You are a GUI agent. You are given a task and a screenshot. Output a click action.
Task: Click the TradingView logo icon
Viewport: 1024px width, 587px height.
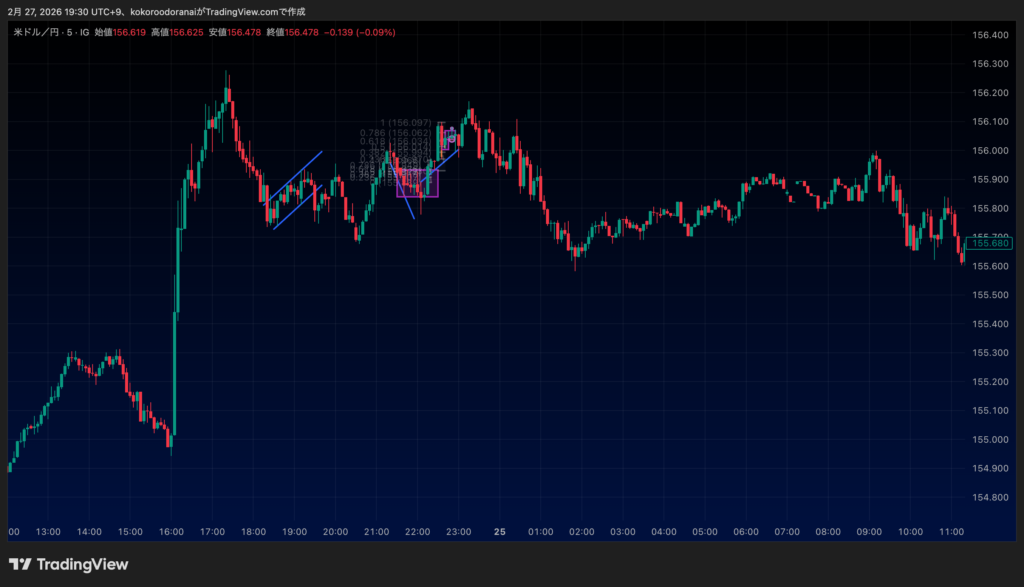(19, 565)
